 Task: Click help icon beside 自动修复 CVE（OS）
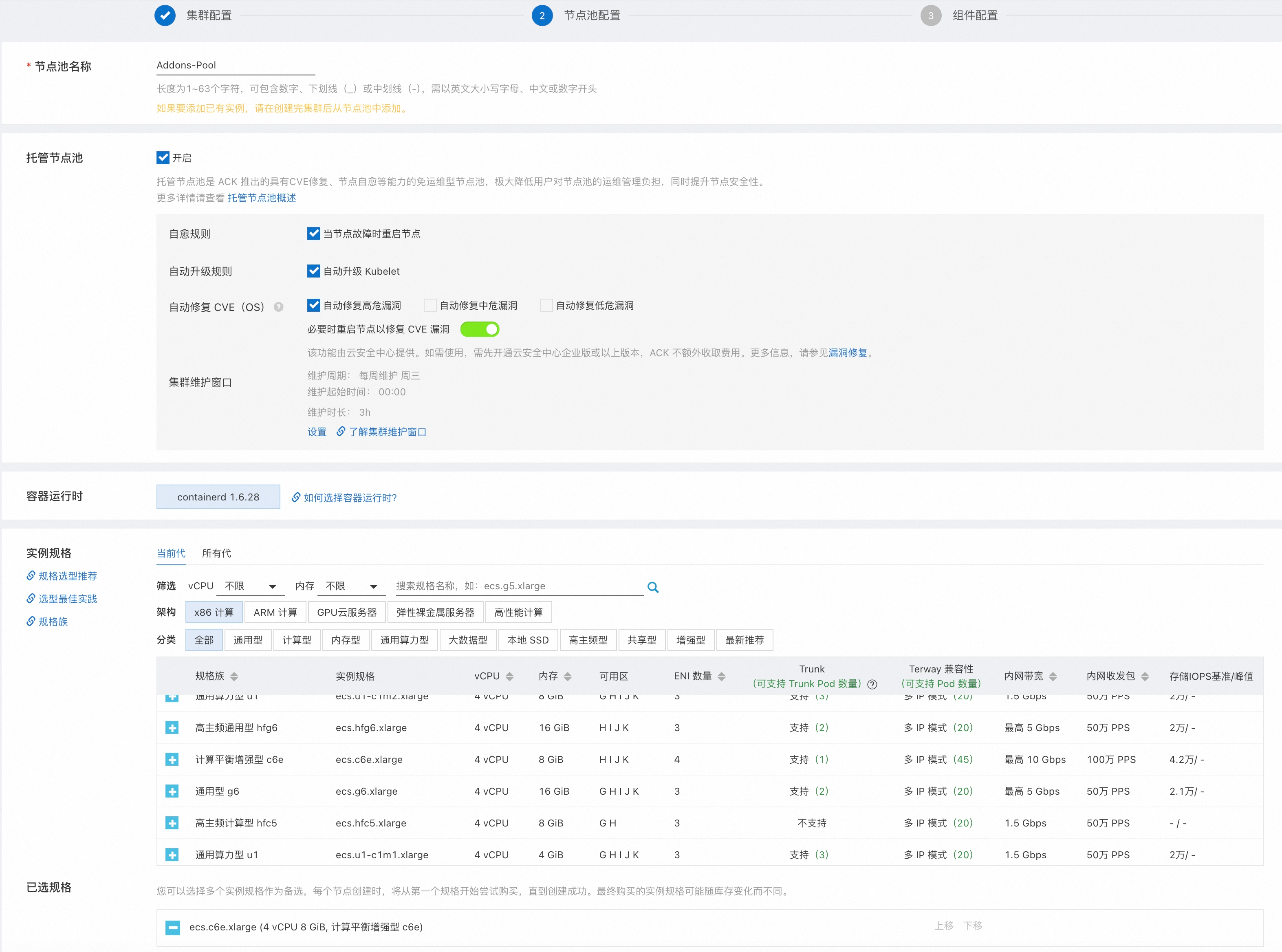tap(279, 306)
